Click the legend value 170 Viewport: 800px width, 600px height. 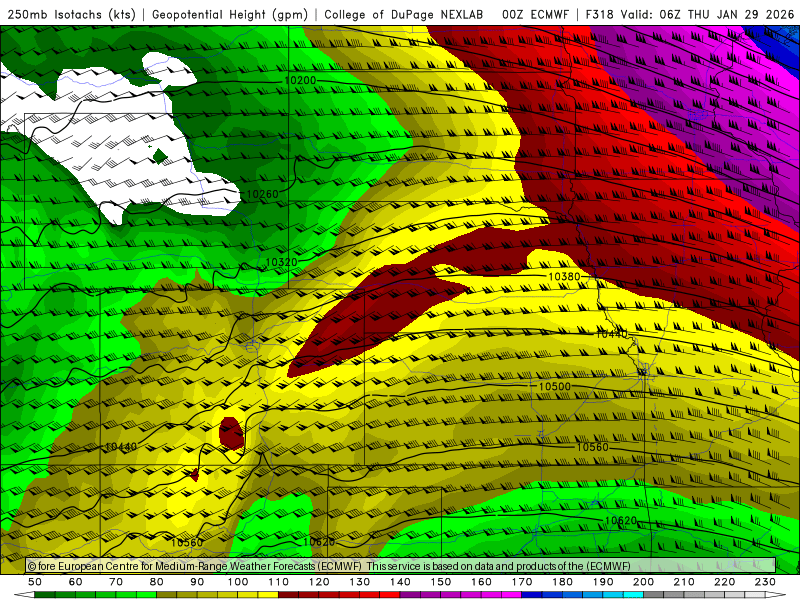coord(522,582)
